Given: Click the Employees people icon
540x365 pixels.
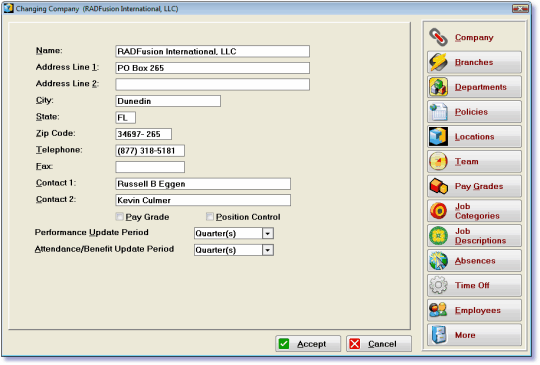Looking at the screenshot, I should click(x=438, y=310).
